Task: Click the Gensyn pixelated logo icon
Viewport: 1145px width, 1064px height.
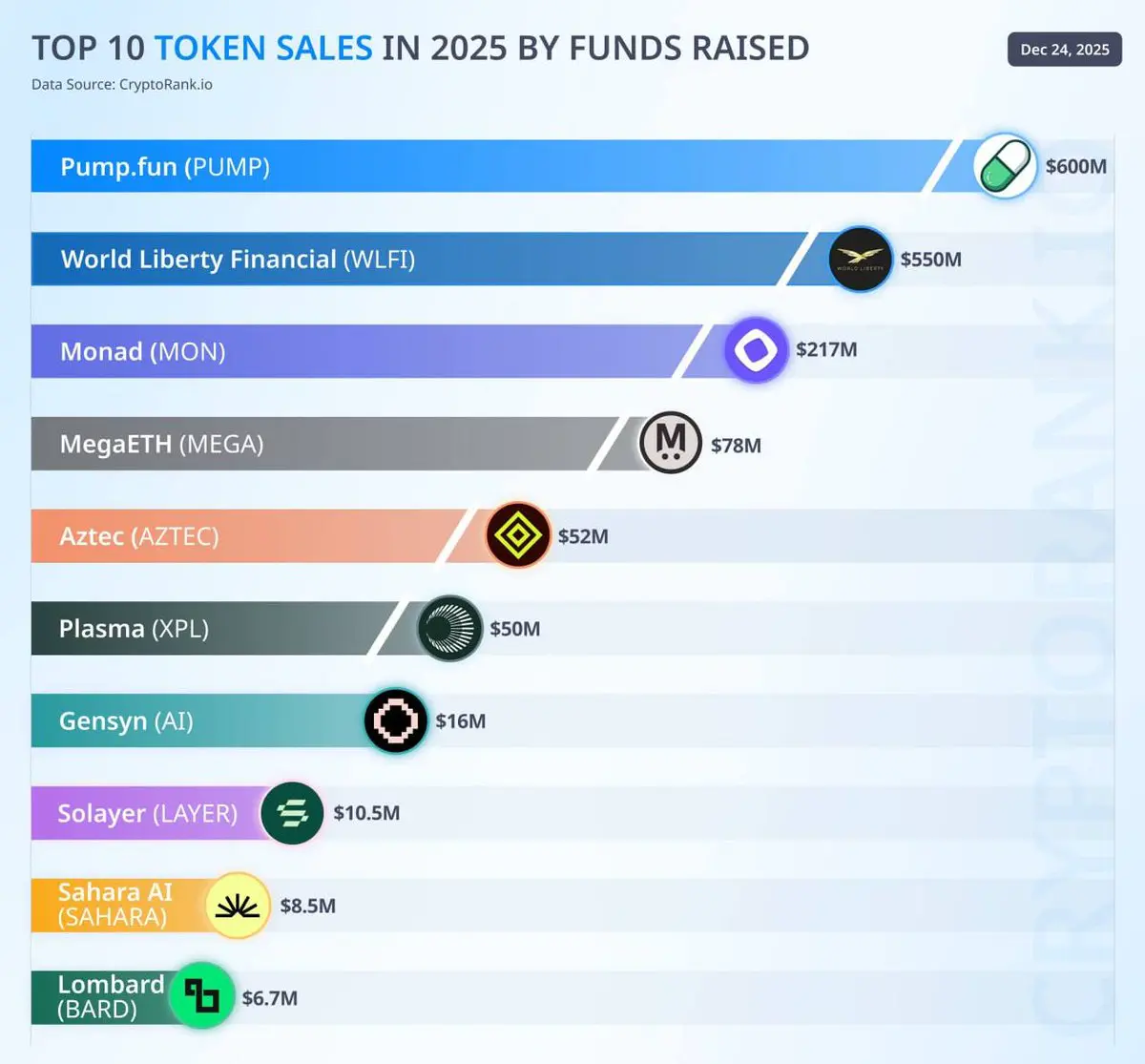Action: (x=396, y=720)
